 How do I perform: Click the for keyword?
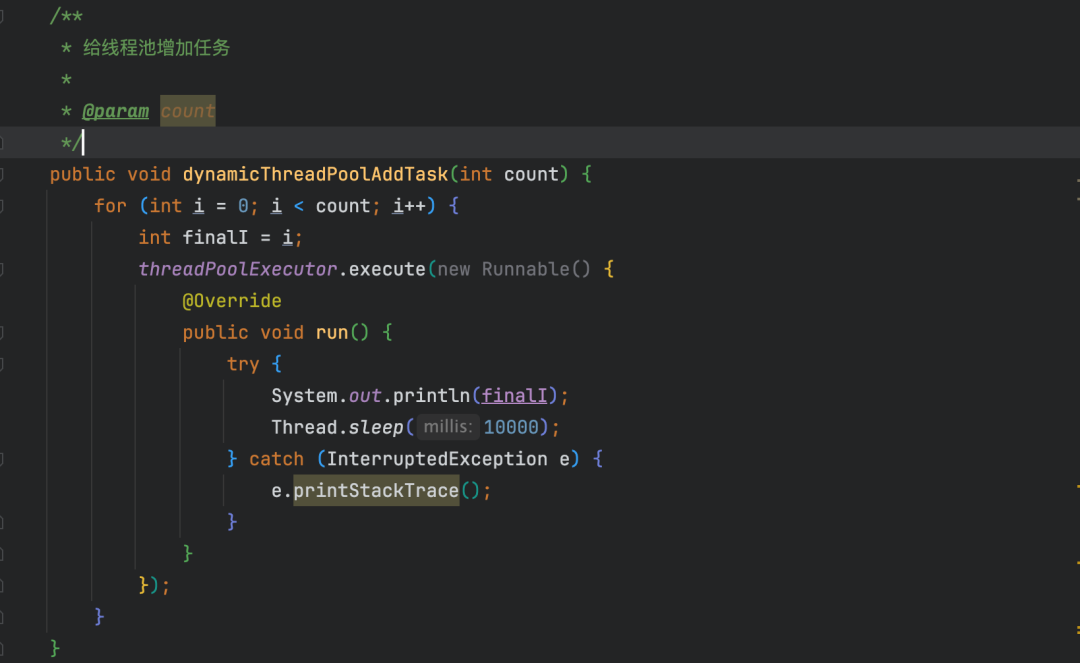coord(110,206)
